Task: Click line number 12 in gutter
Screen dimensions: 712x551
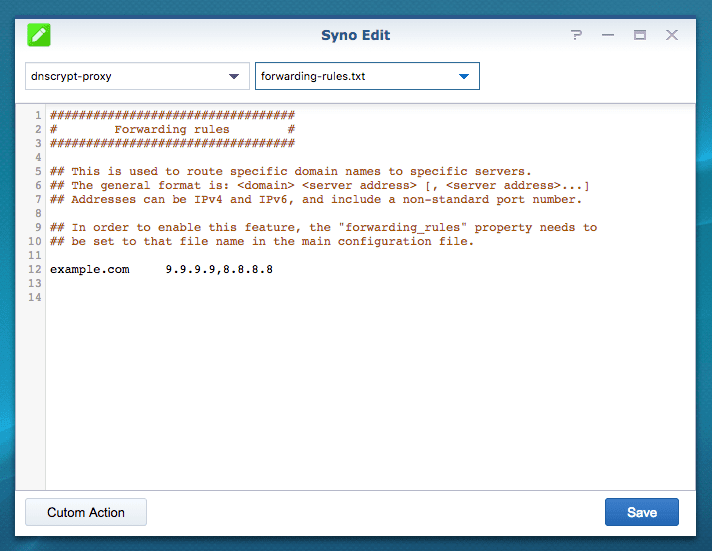Action: tap(35, 269)
